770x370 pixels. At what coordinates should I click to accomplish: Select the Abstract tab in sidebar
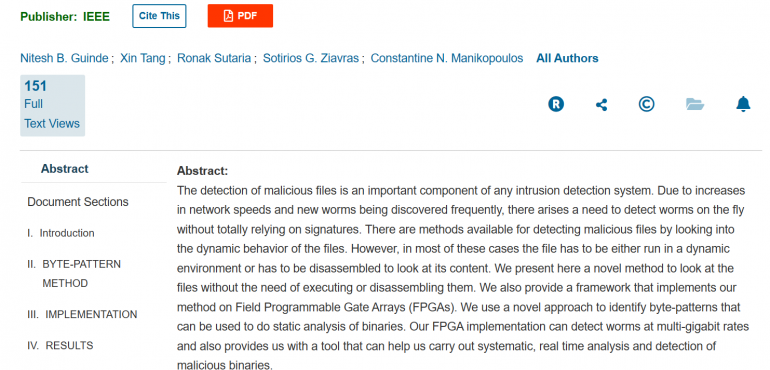tap(64, 169)
